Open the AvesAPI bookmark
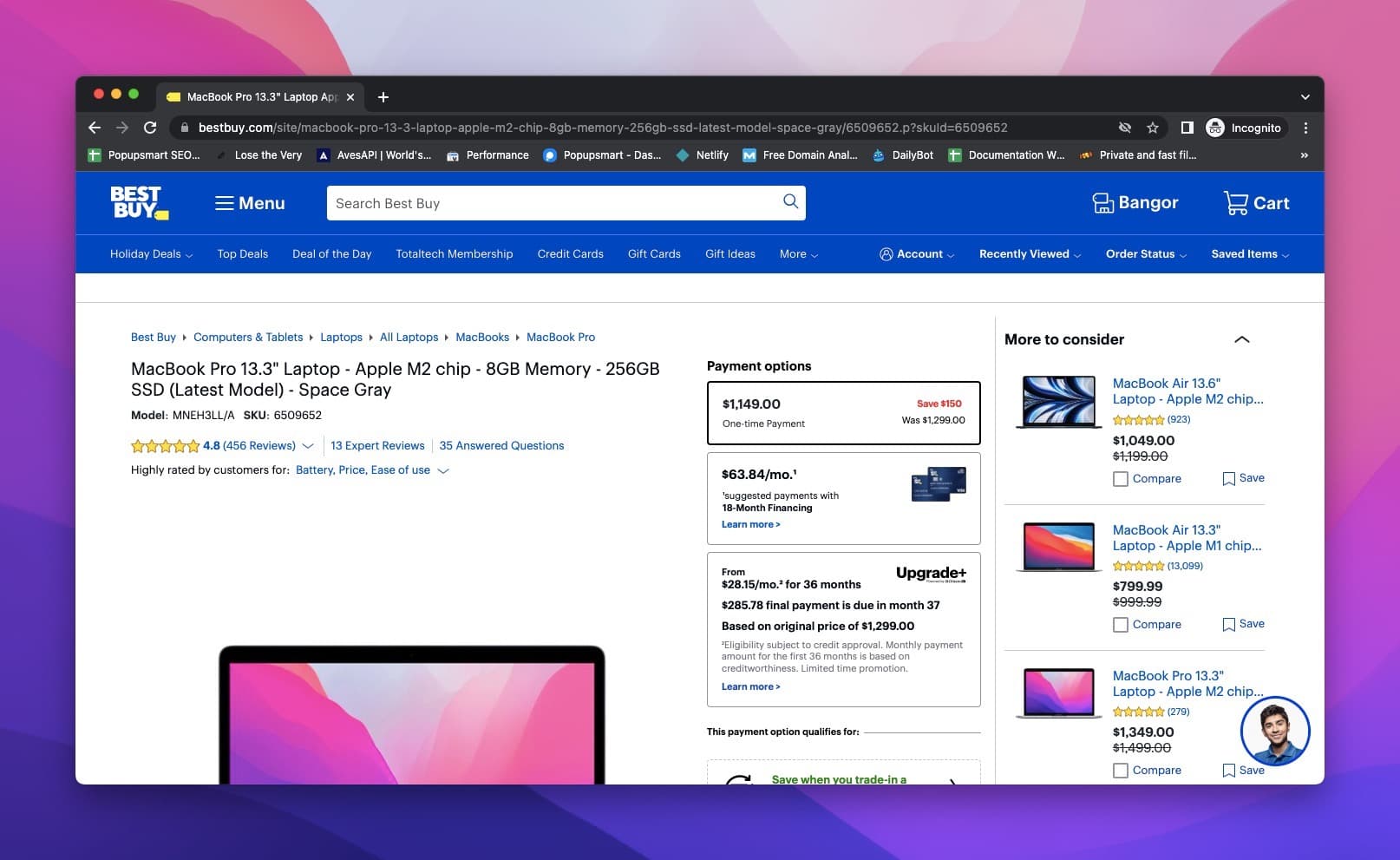 pos(374,155)
